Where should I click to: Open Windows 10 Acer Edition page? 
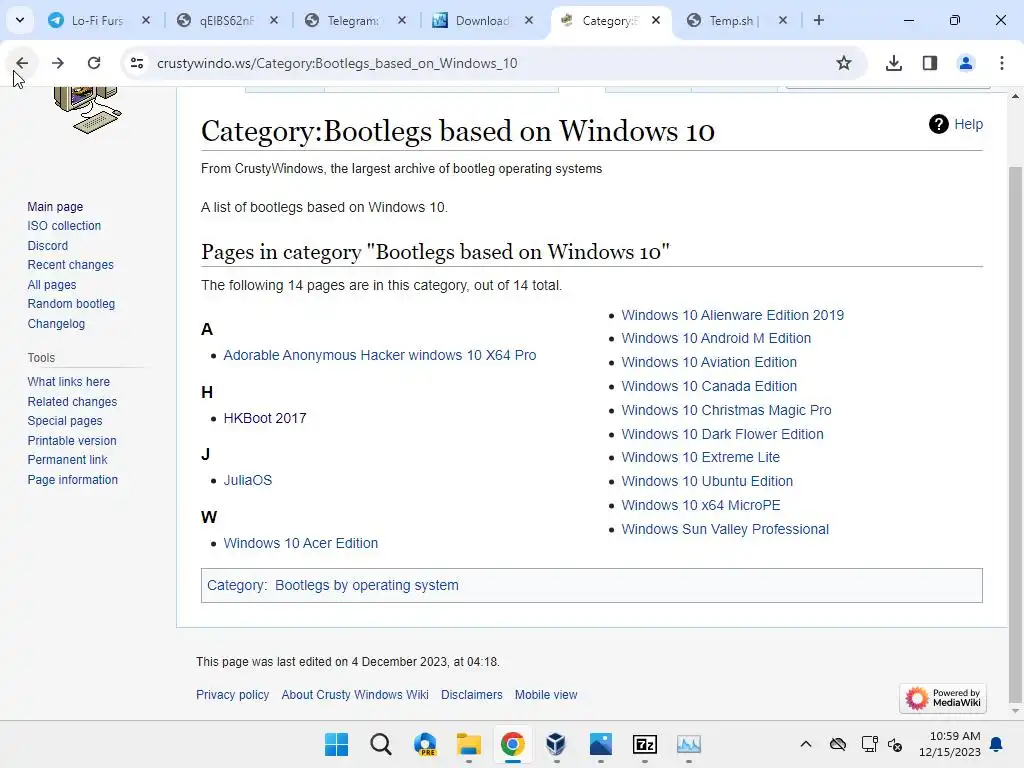click(x=300, y=543)
